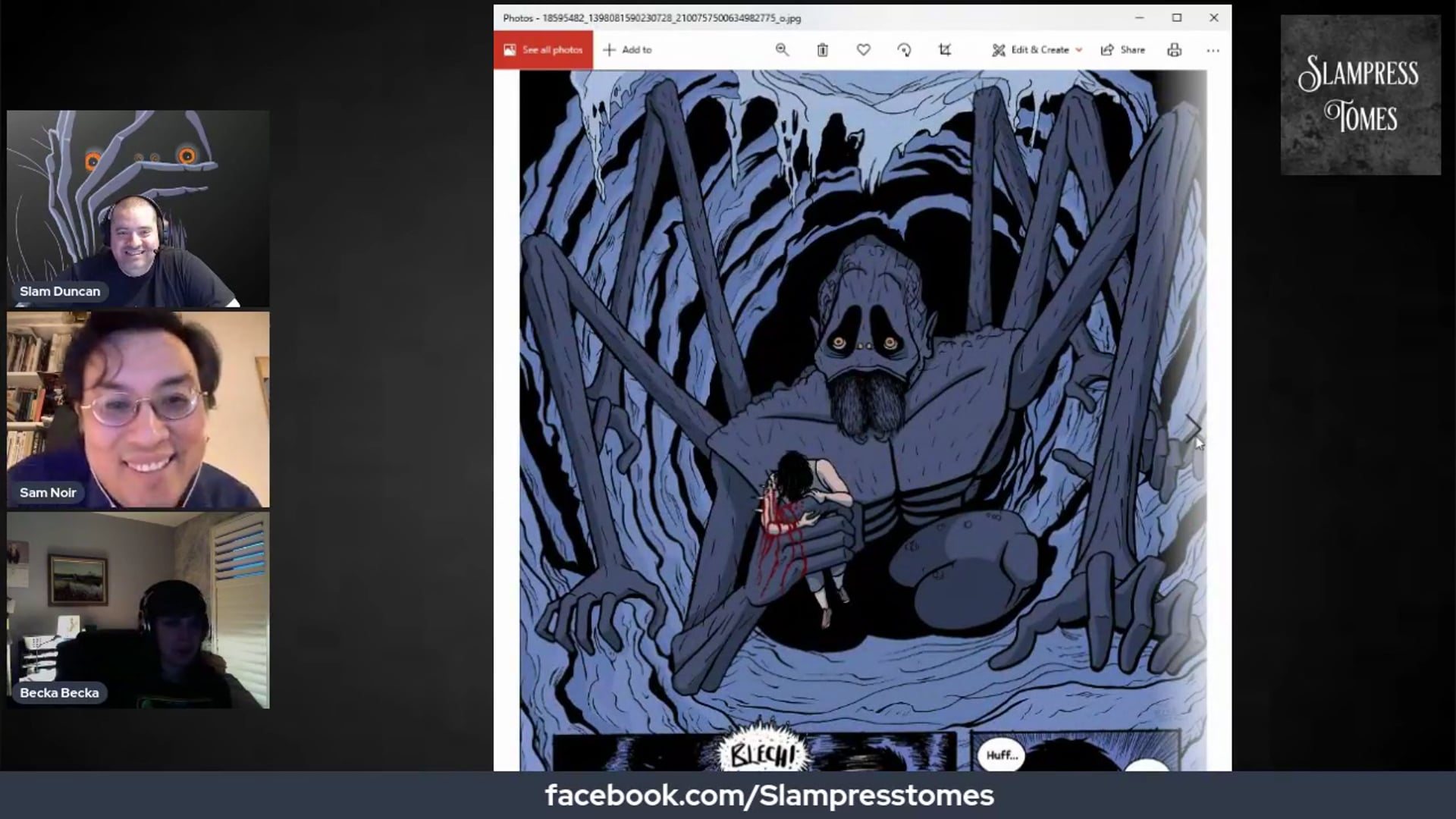Rotate the image with rotate icon
This screenshot has height=819, width=1456.
click(x=904, y=50)
